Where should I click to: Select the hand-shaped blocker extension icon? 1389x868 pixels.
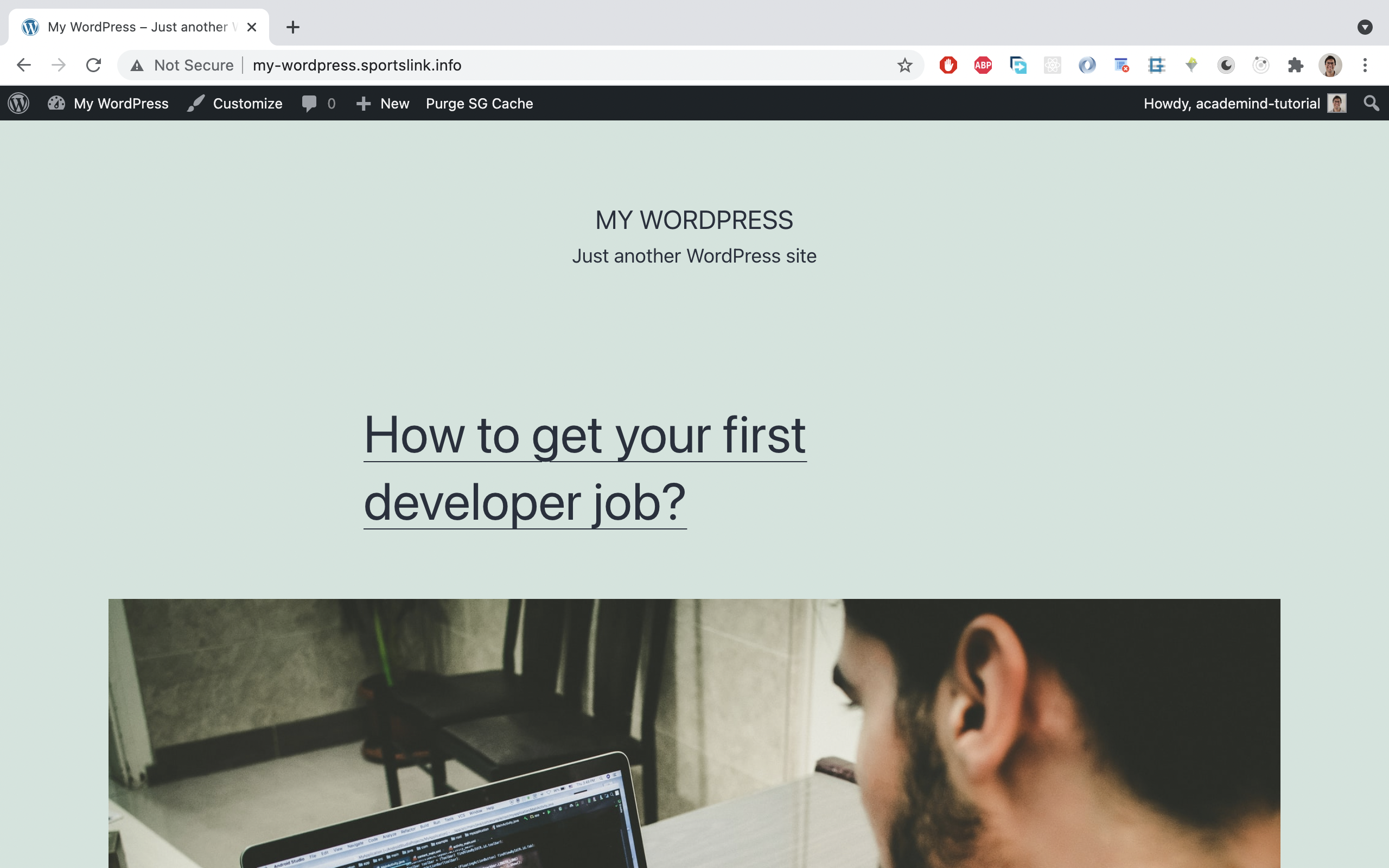(948, 65)
